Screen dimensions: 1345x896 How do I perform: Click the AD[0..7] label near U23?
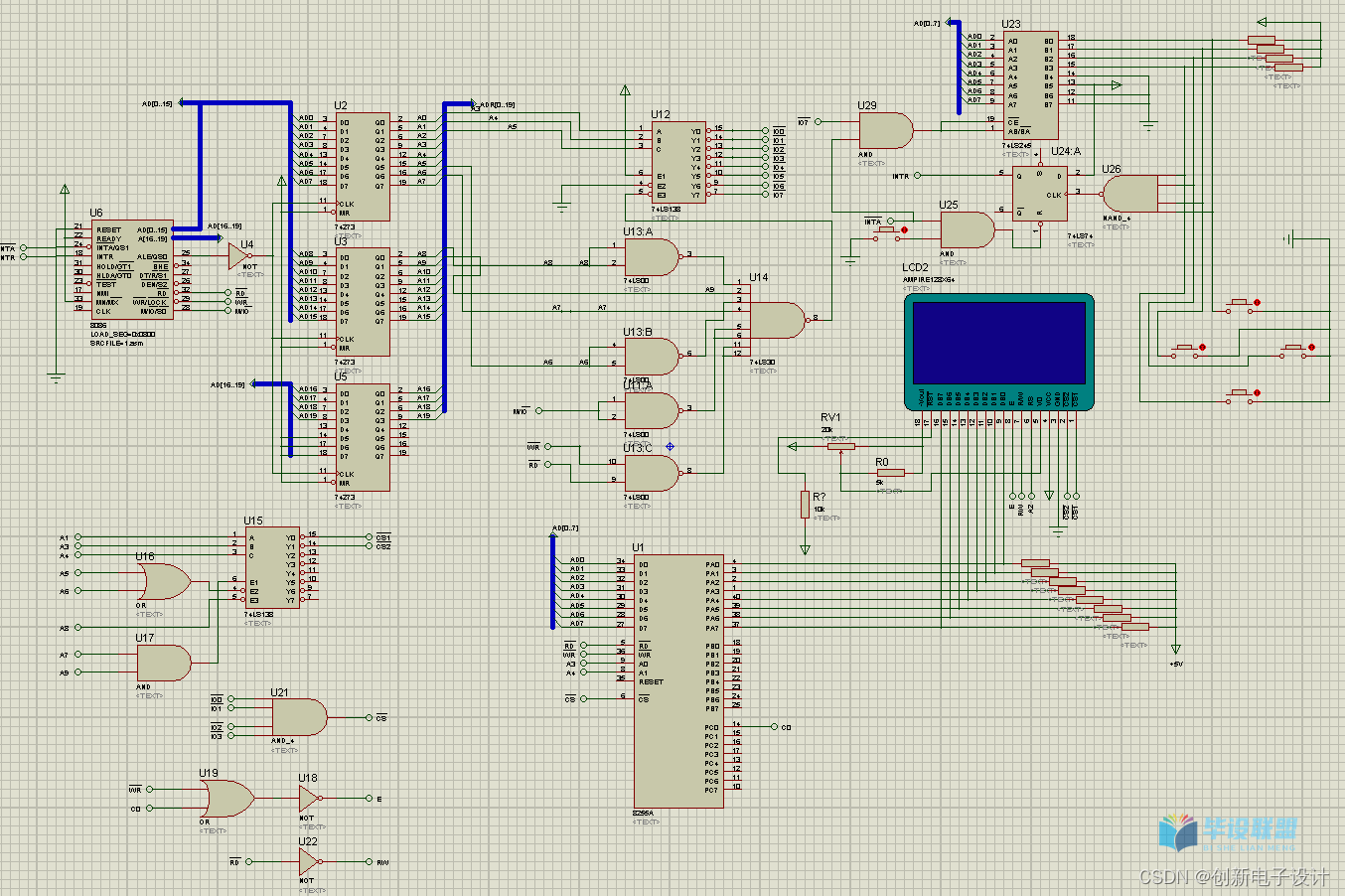tap(926, 23)
